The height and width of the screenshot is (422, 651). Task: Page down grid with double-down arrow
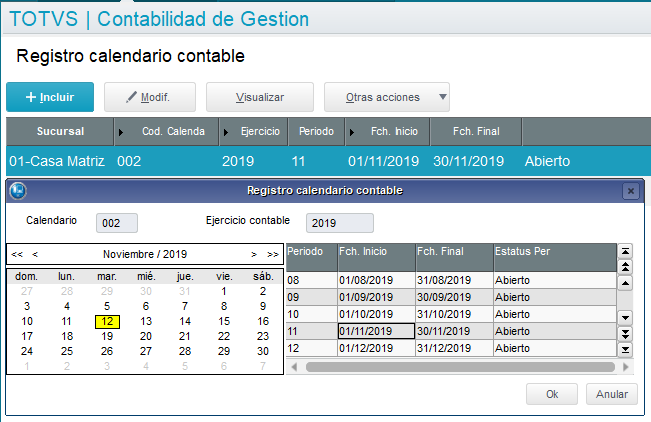625,334
